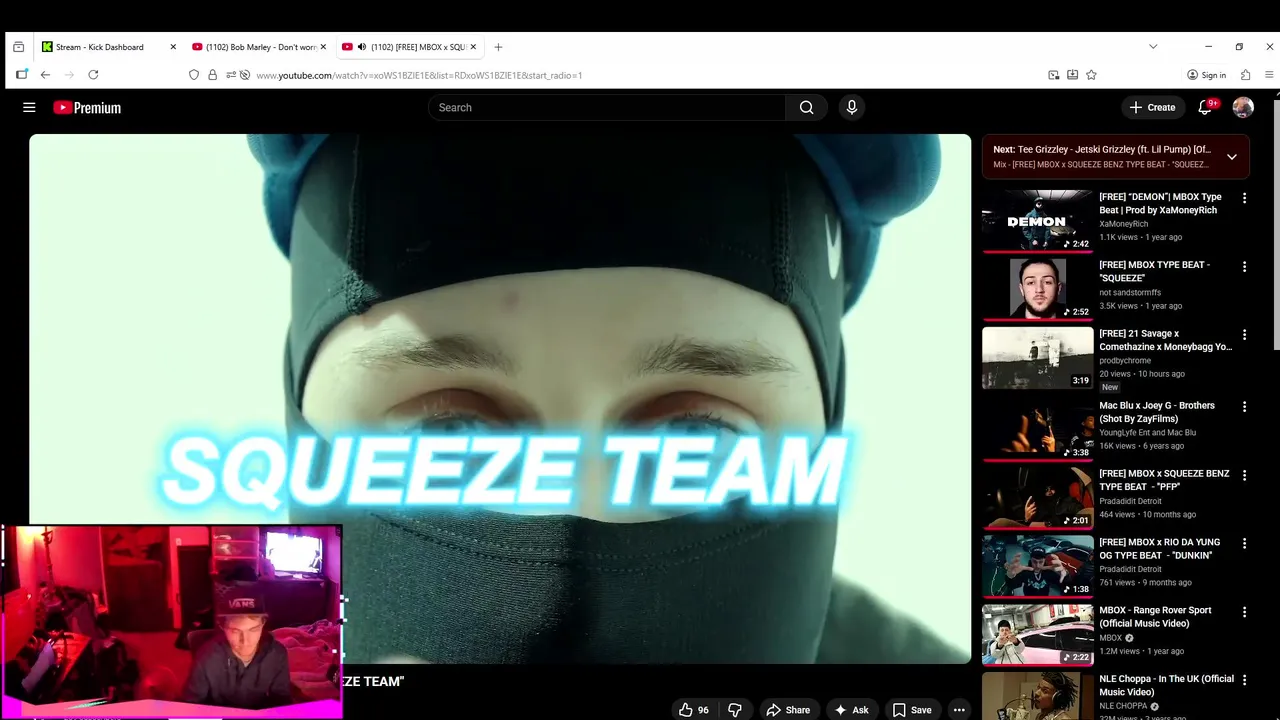Open options menu for PFP type beat video
Image resolution: width=1280 pixels, height=720 pixels.
coord(1244,475)
